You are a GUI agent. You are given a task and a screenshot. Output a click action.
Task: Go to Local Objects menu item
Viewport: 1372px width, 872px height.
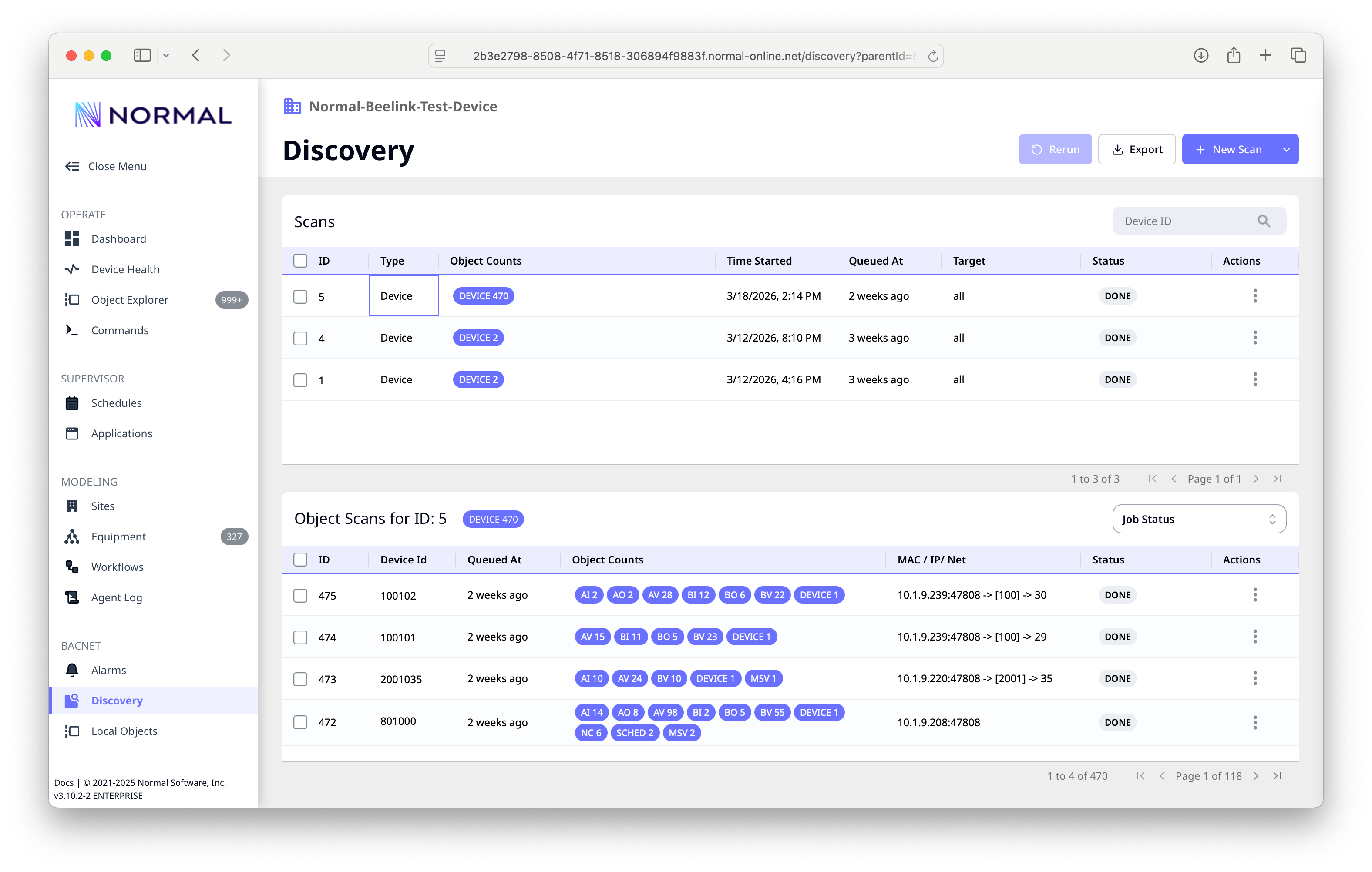click(x=124, y=731)
